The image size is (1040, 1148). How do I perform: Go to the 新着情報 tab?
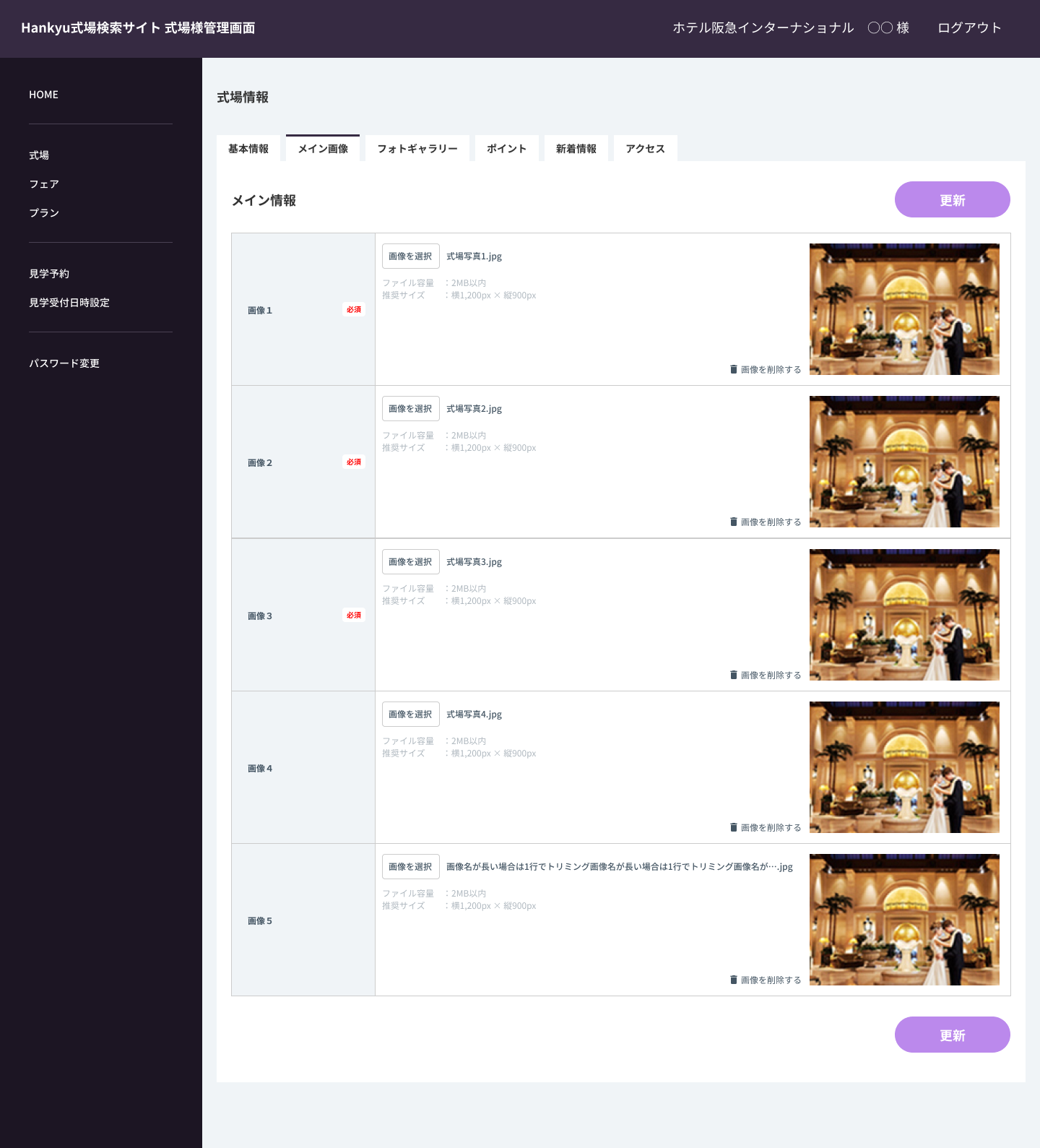click(576, 149)
